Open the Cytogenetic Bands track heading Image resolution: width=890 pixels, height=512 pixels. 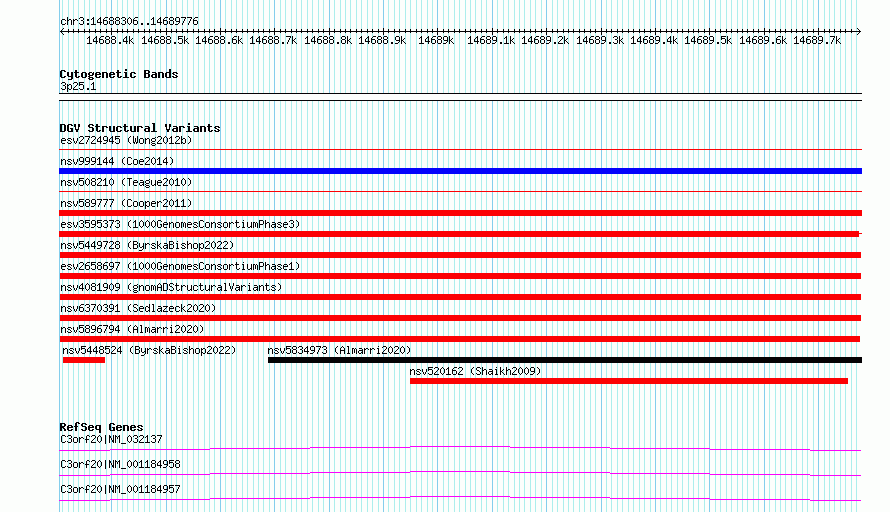click(x=119, y=74)
